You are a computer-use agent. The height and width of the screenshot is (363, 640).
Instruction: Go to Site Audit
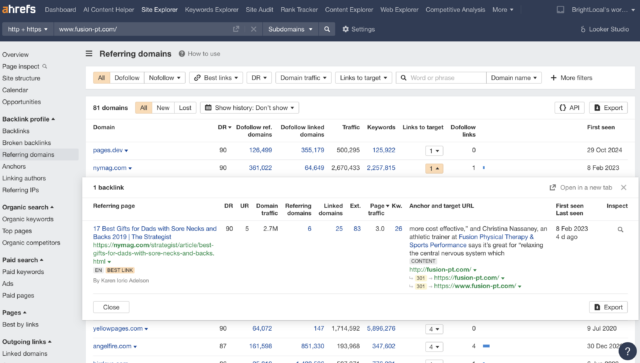pos(259,9)
